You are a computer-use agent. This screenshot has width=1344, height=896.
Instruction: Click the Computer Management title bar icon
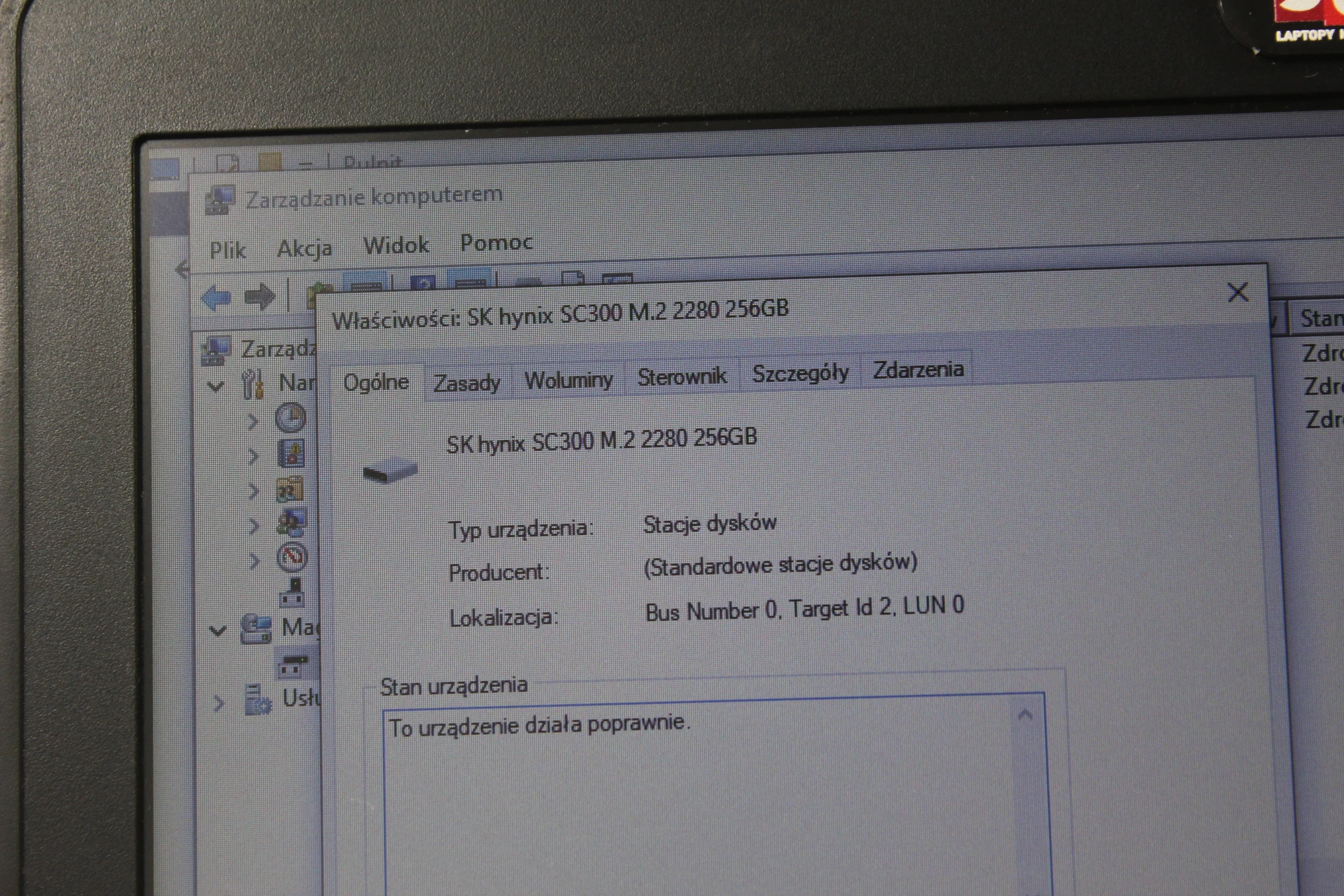(x=220, y=200)
